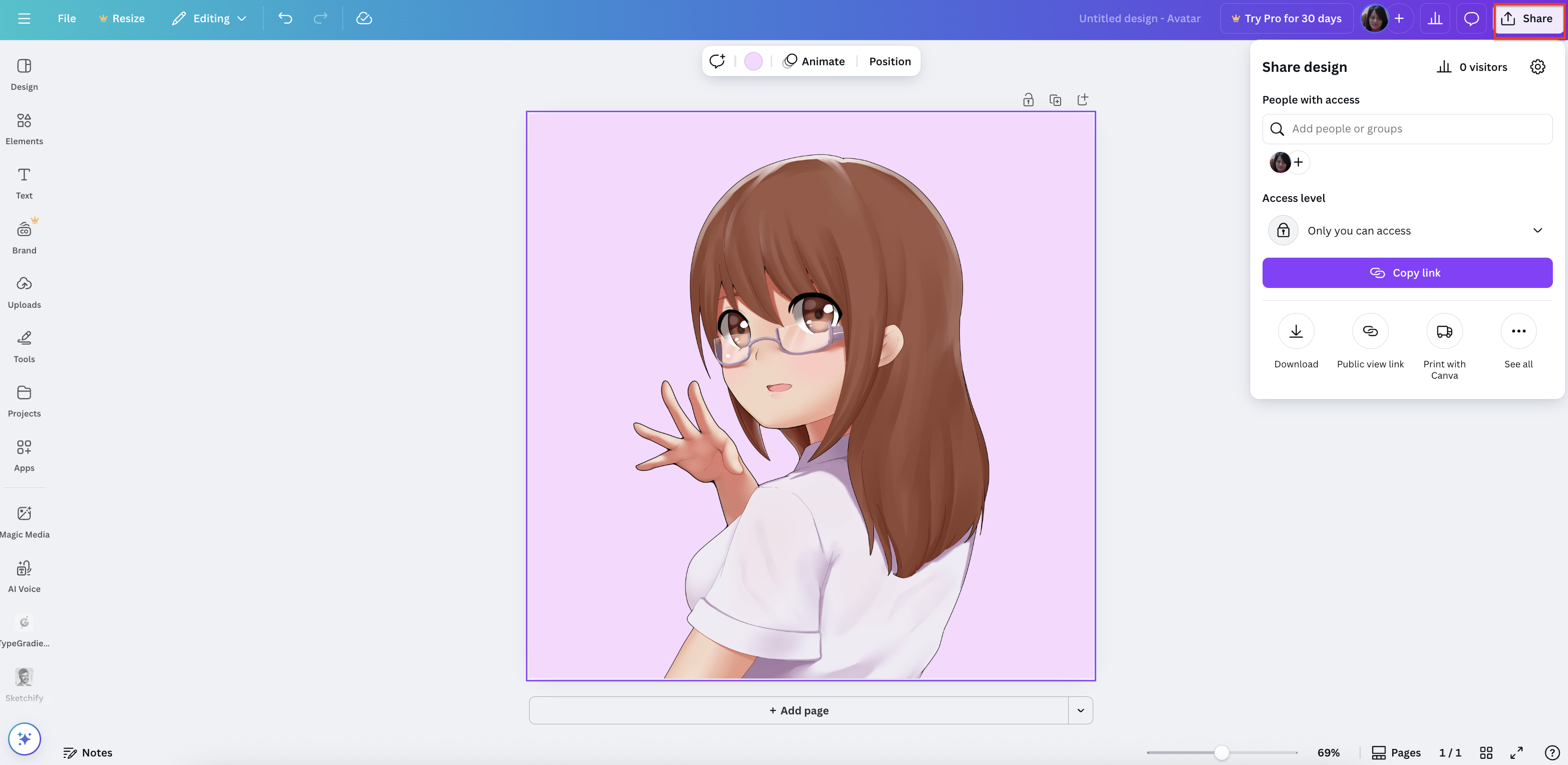Duplicate page using icon above canvas
Image resolution: width=1568 pixels, height=765 pixels.
[1055, 100]
